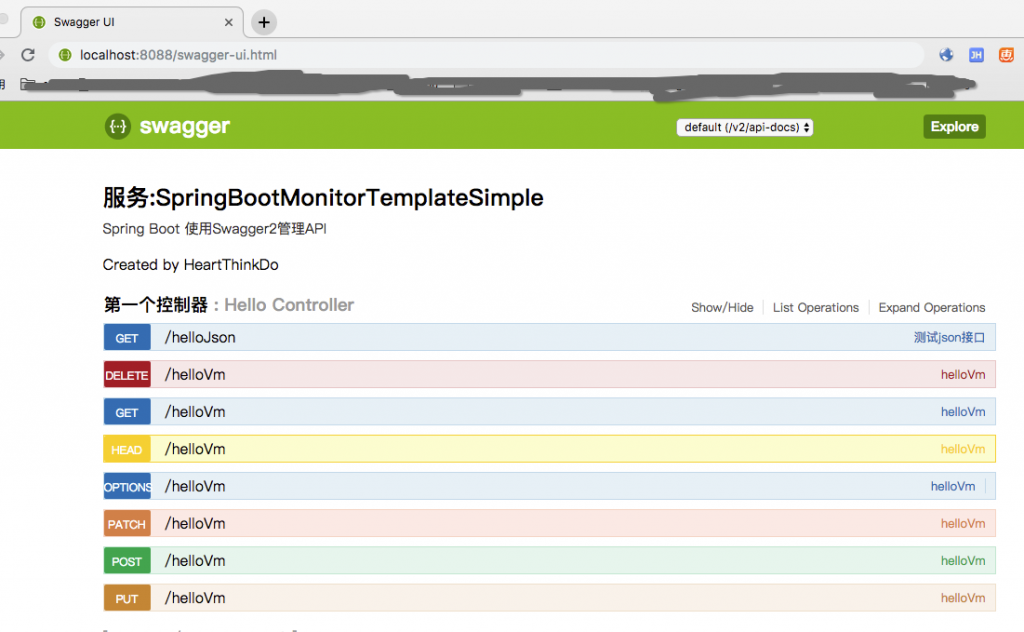Click the helloVm summary on DELETE row

(963, 375)
